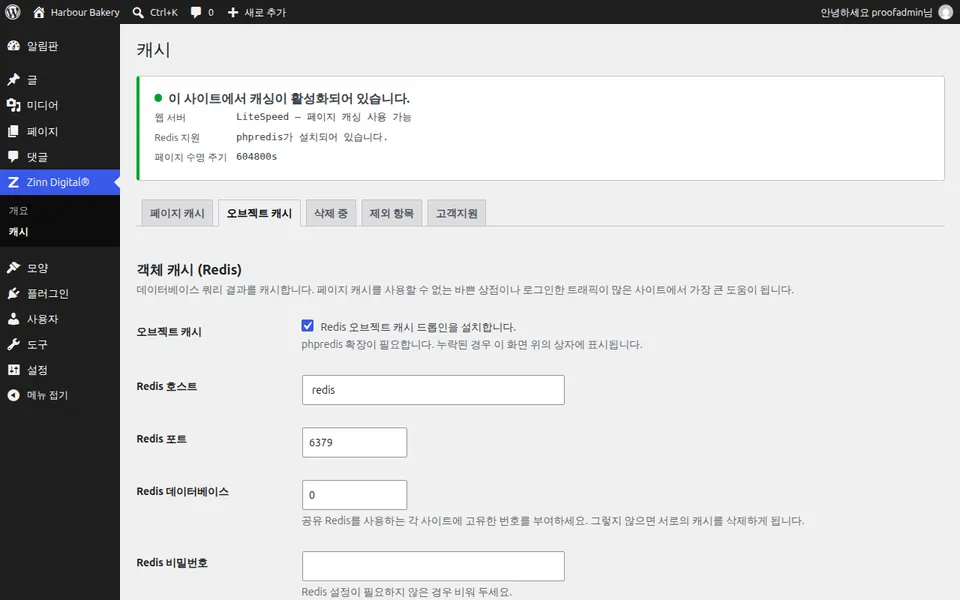Click the 모양 menu label
The image size is (960, 600).
pos(37,268)
